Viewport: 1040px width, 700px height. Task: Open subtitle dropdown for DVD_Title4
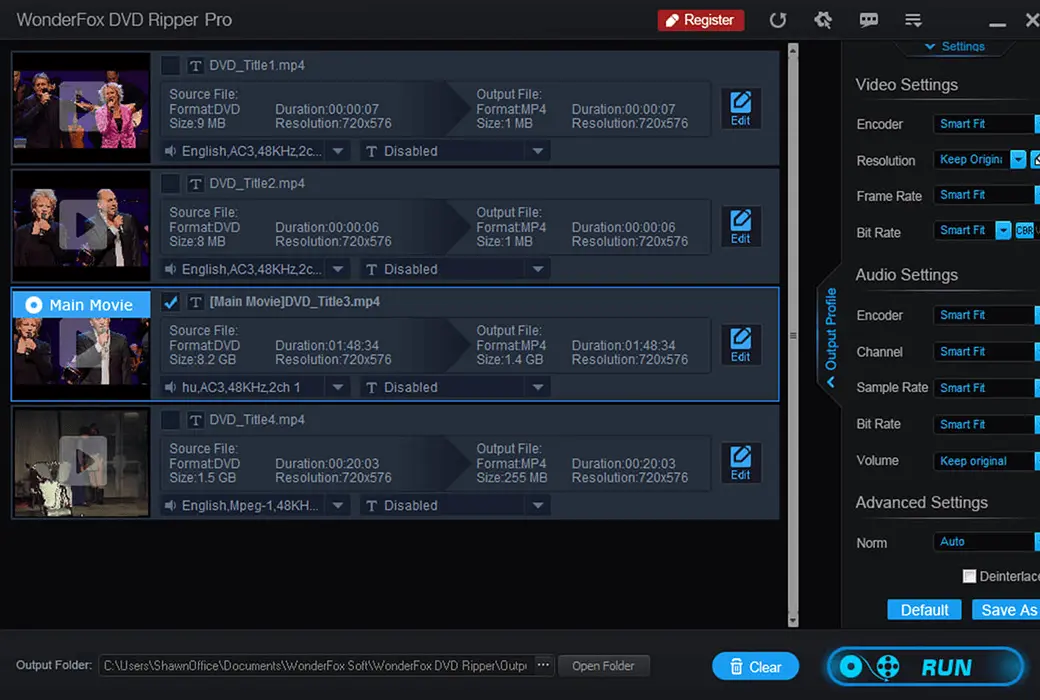click(538, 506)
